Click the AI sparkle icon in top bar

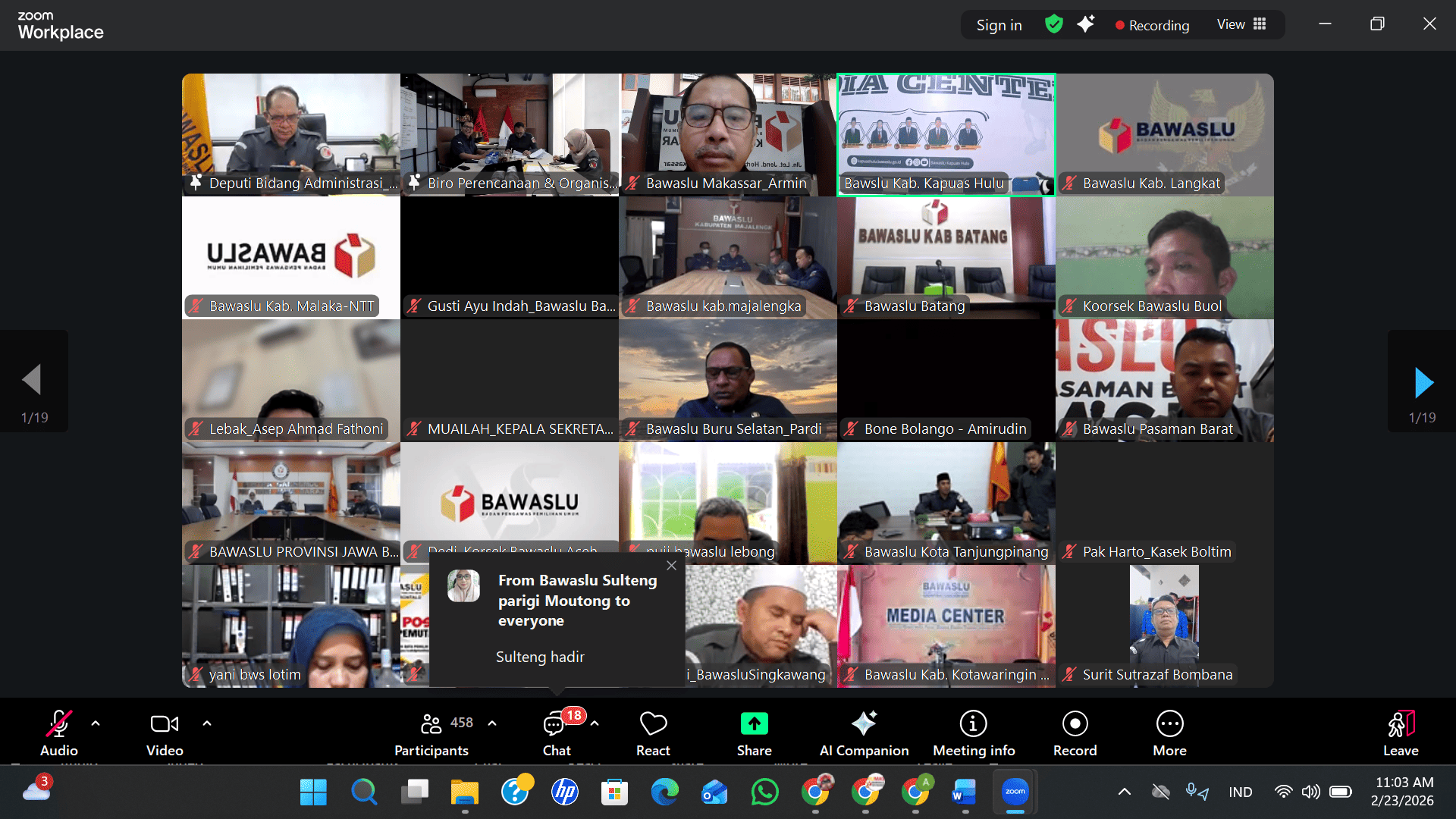(x=1086, y=24)
